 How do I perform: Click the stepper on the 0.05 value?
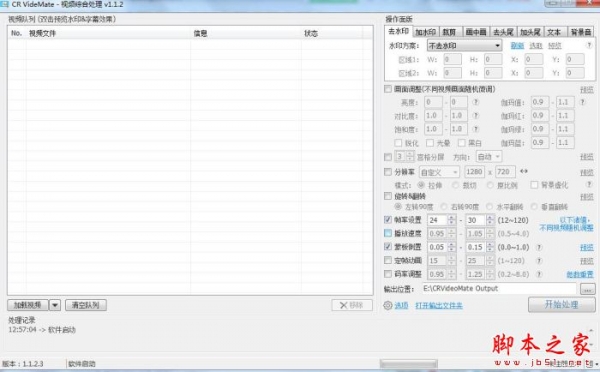[x=452, y=247]
